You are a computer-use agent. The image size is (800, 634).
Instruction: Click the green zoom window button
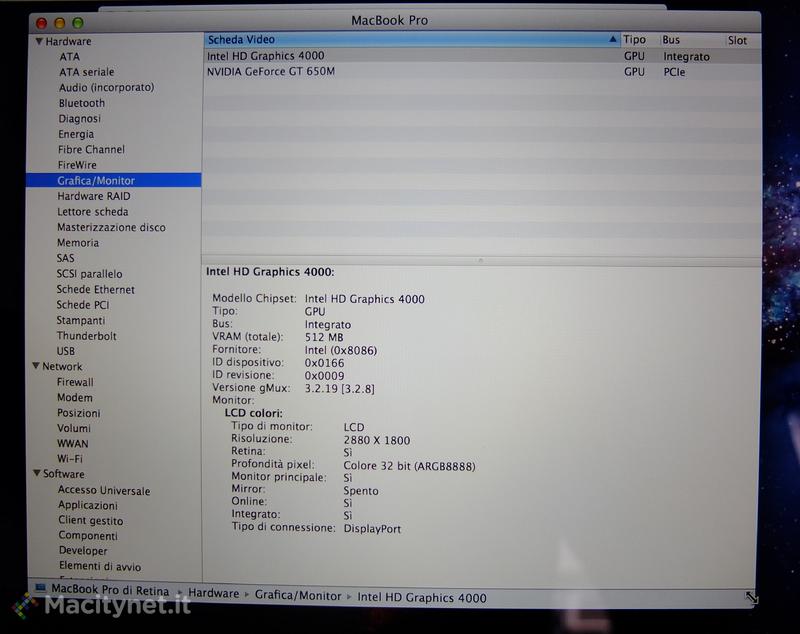78,23
